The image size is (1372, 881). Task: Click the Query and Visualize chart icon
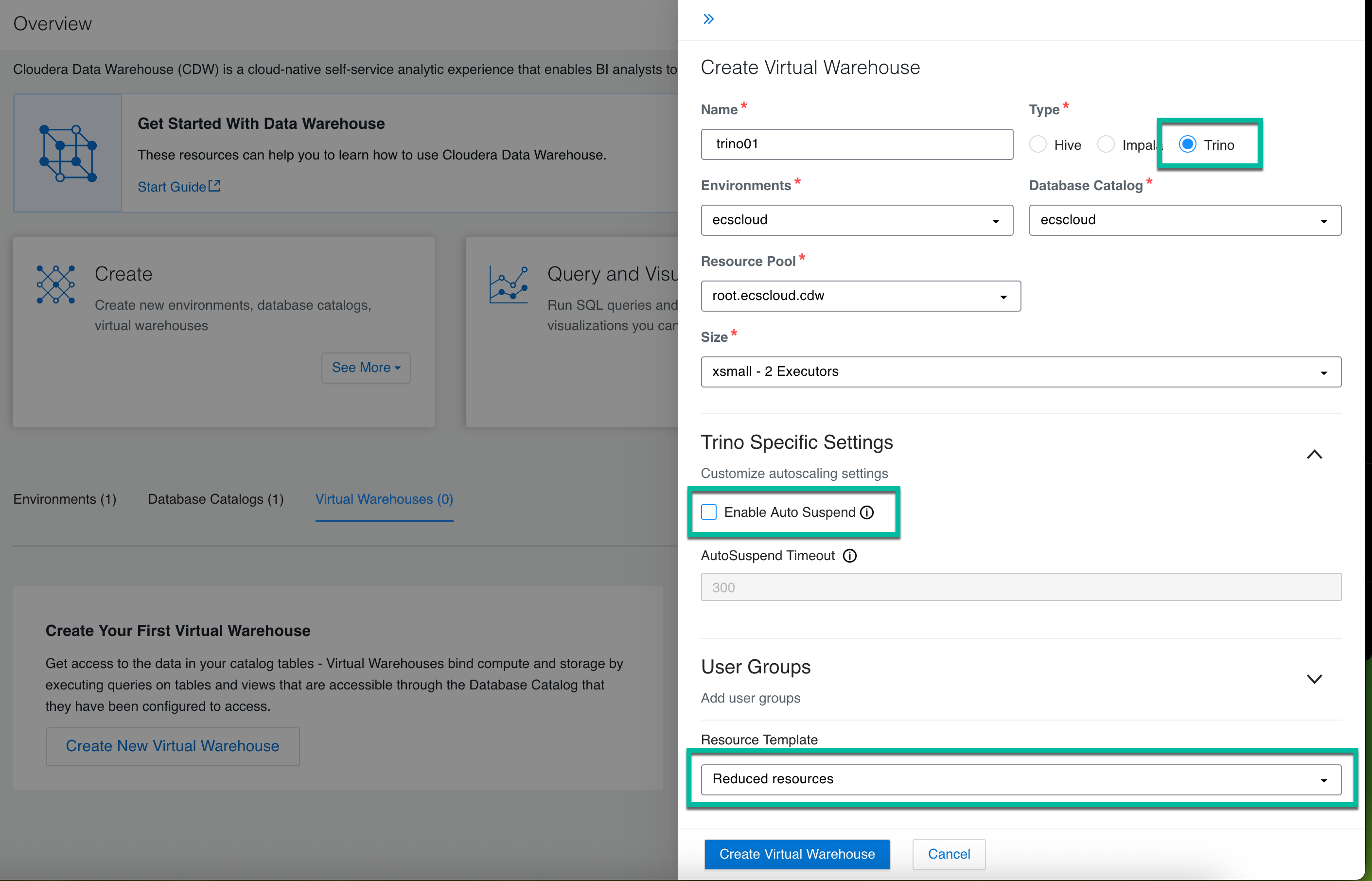point(509,284)
